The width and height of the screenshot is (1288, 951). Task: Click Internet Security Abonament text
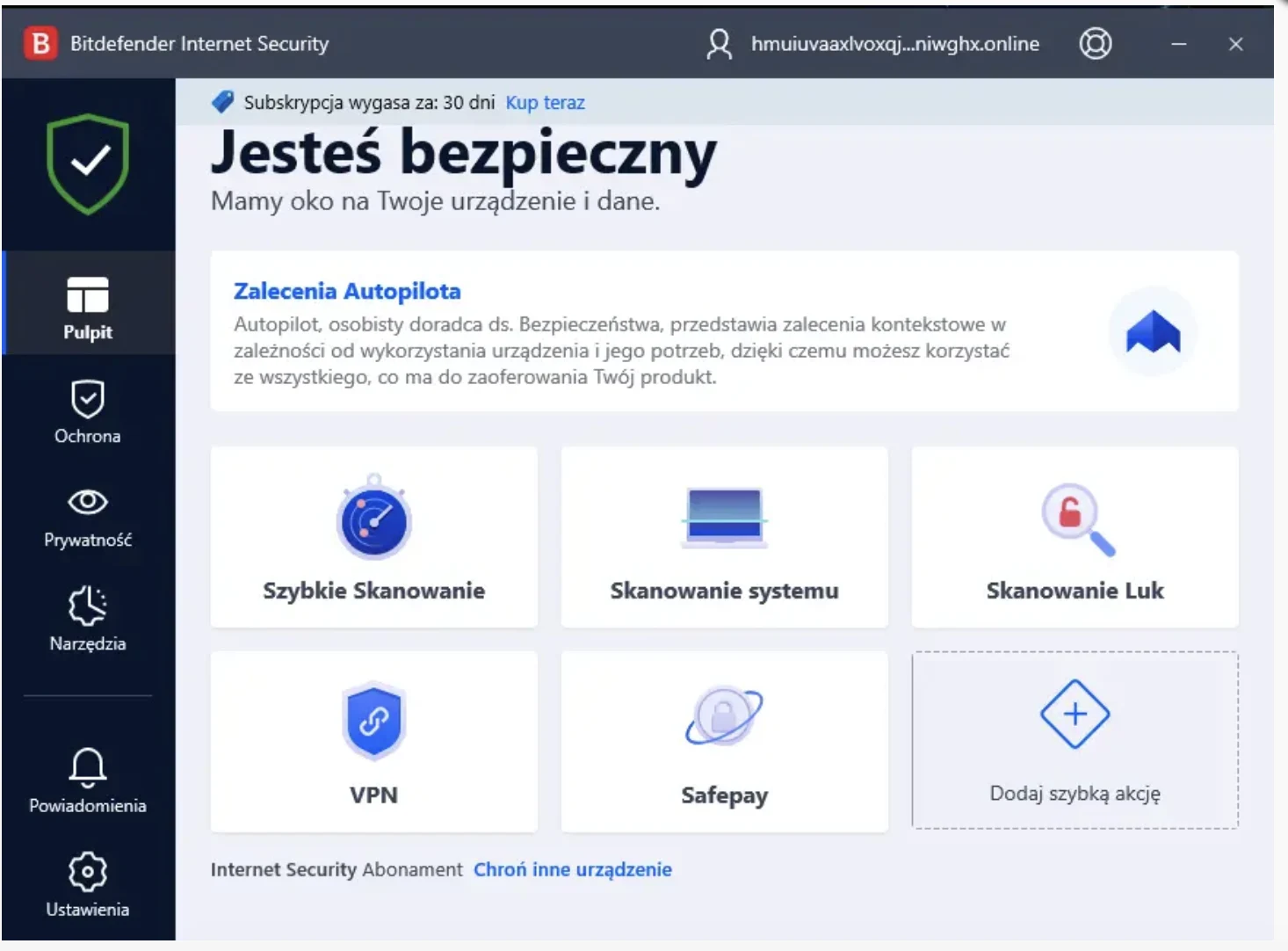(336, 869)
